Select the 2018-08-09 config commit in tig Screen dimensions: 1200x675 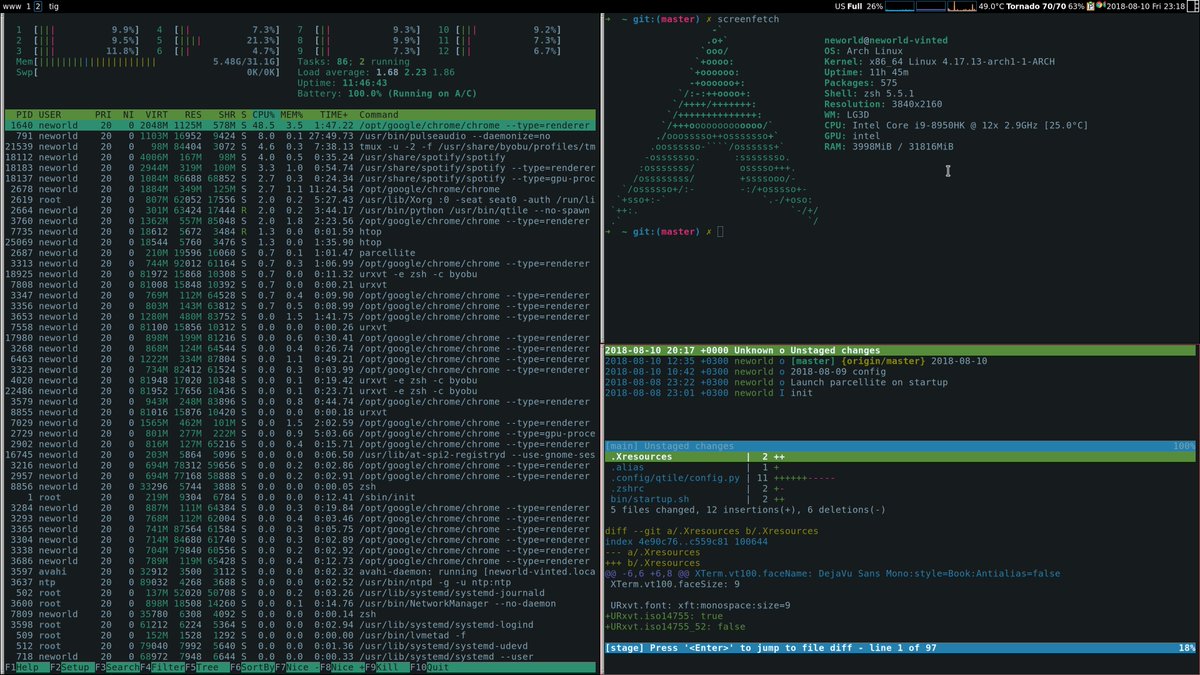[900, 371]
